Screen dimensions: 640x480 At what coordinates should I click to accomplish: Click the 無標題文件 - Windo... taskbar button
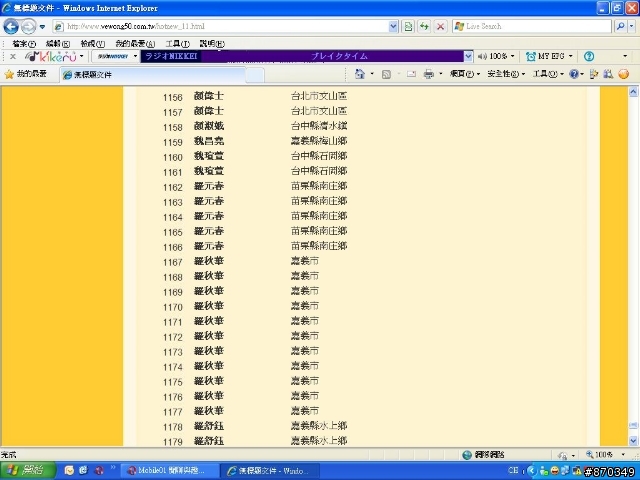(269, 471)
